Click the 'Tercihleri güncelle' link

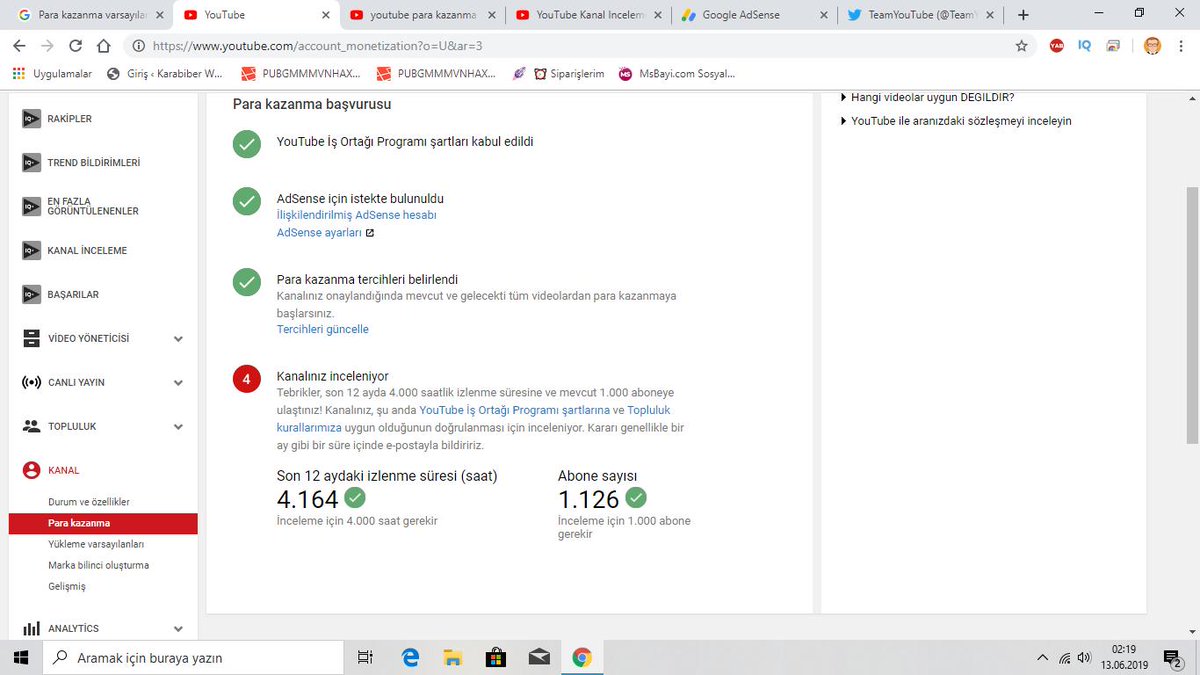[x=323, y=329]
